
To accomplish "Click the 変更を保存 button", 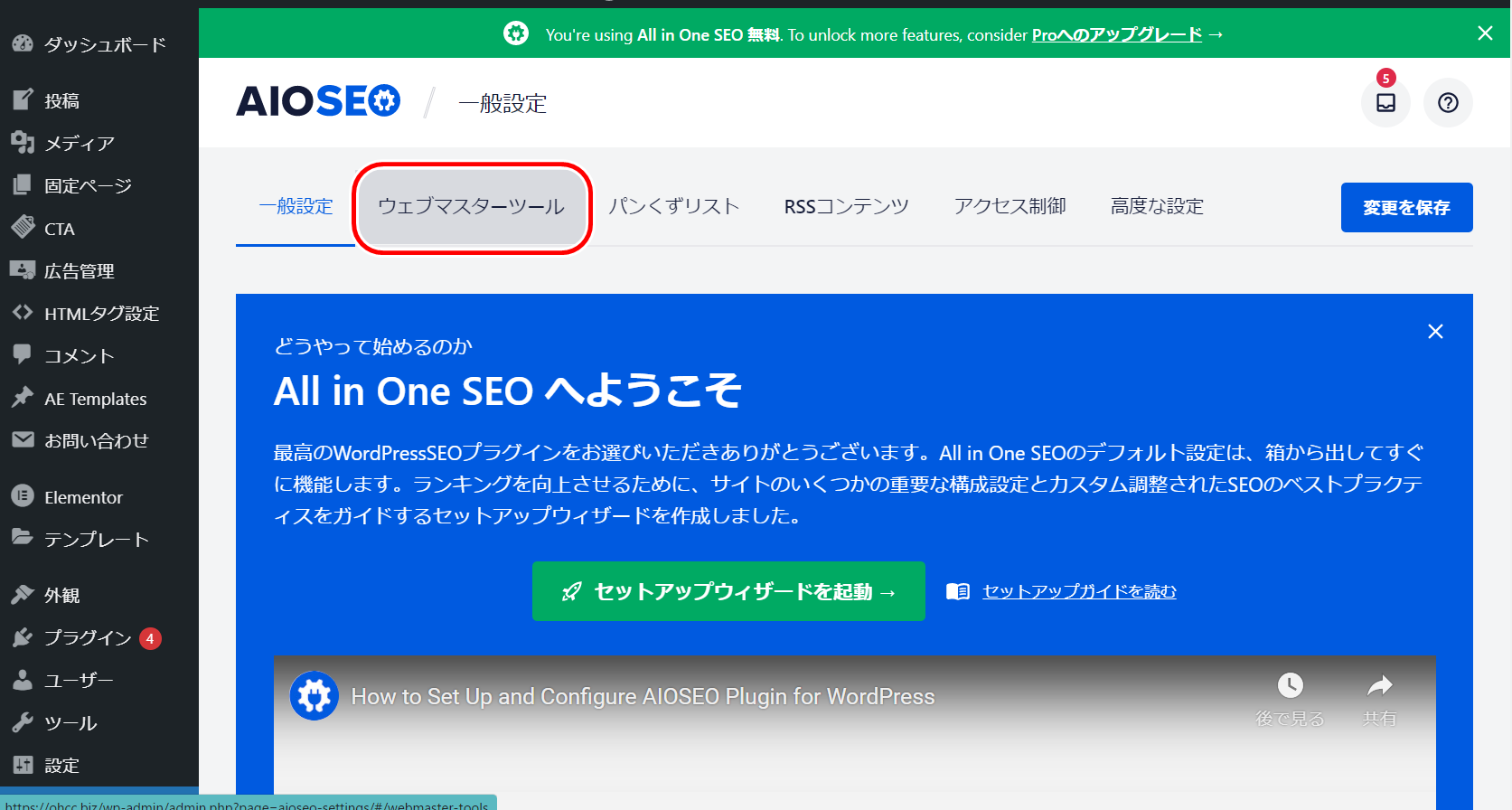I will click(x=1406, y=208).
